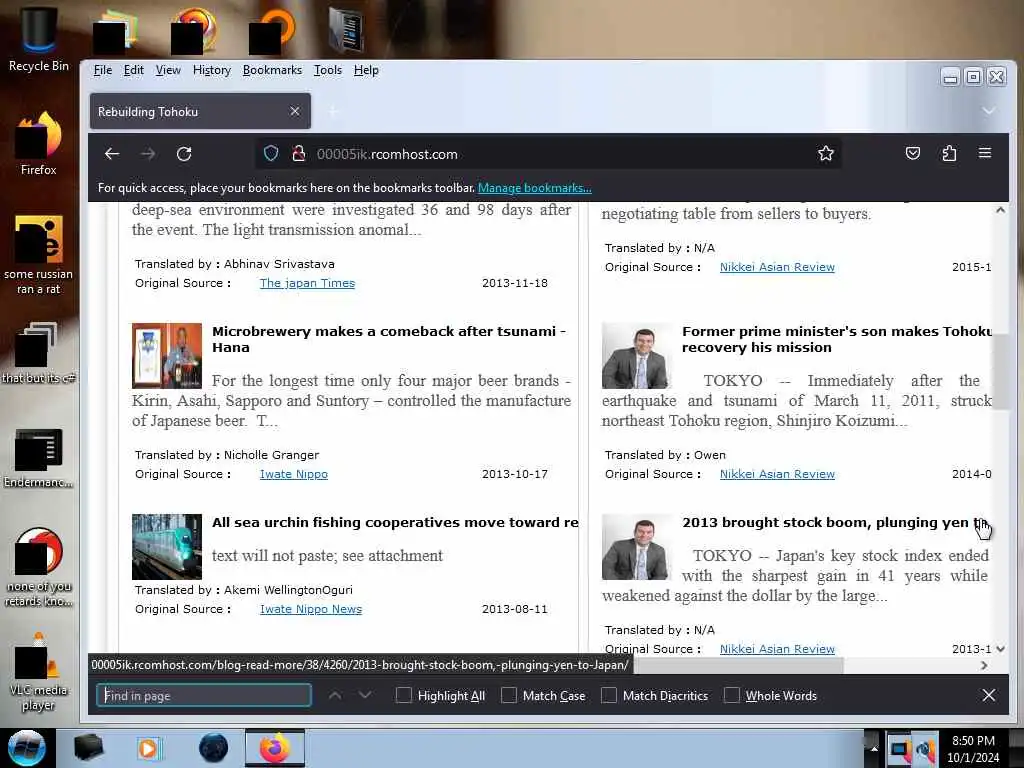1024x768 pixels.
Task: Open Microbrewery makes a comeback article title
Action: coord(389,339)
